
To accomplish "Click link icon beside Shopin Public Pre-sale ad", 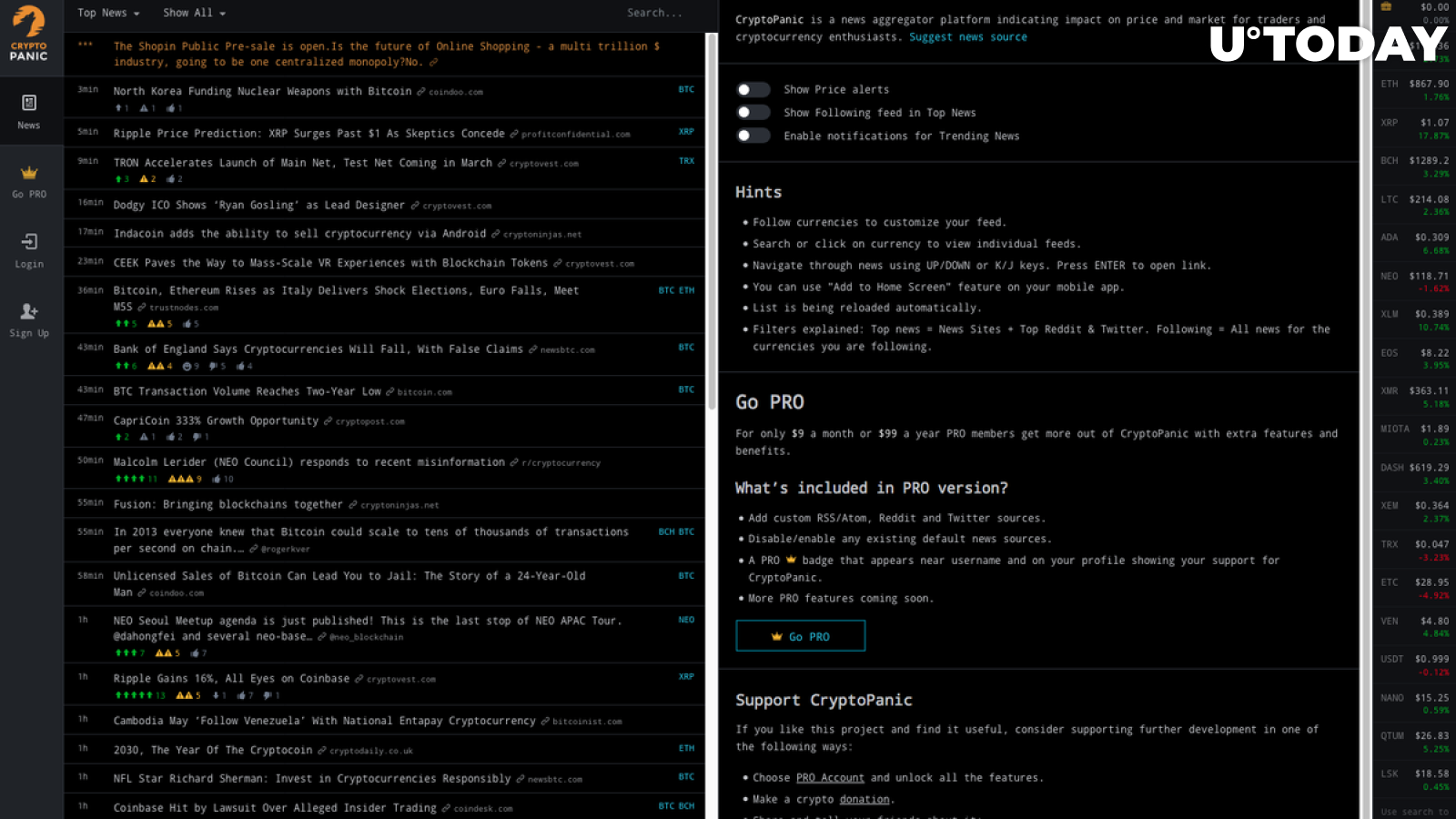I will (433, 63).
